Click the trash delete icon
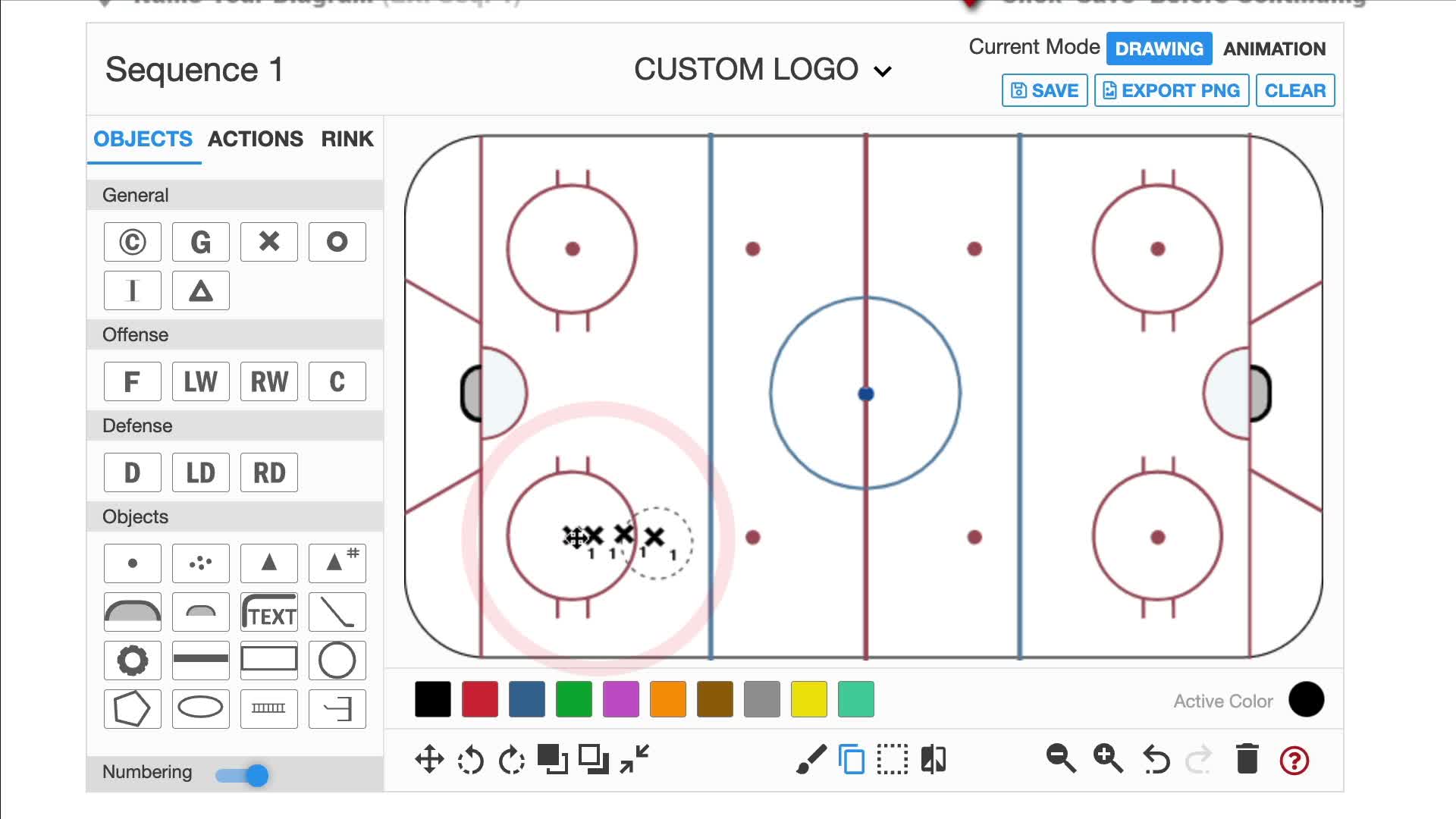The image size is (1456, 819). (x=1247, y=759)
